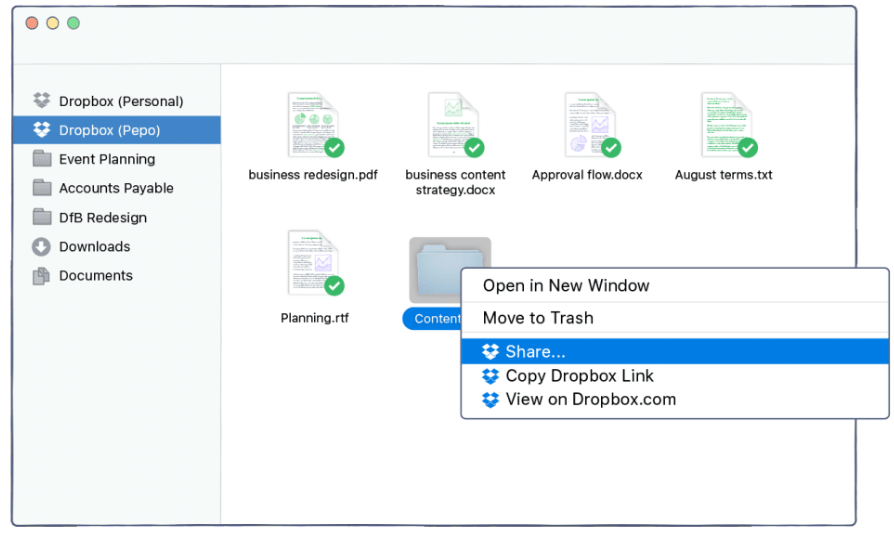Click the sync checkmark on August terms.txt

click(747, 148)
